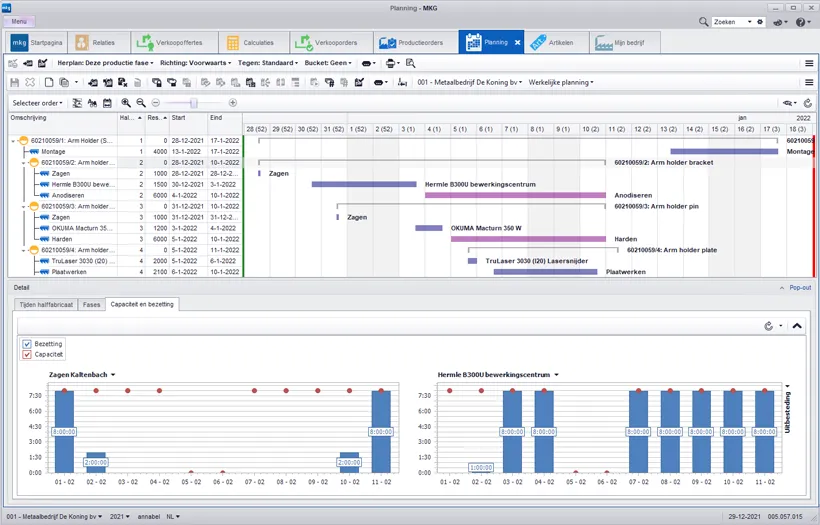820x525 pixels.
Task: Click the Zoeken search input field
Action: pyautogui.click(x=731, y=22)
